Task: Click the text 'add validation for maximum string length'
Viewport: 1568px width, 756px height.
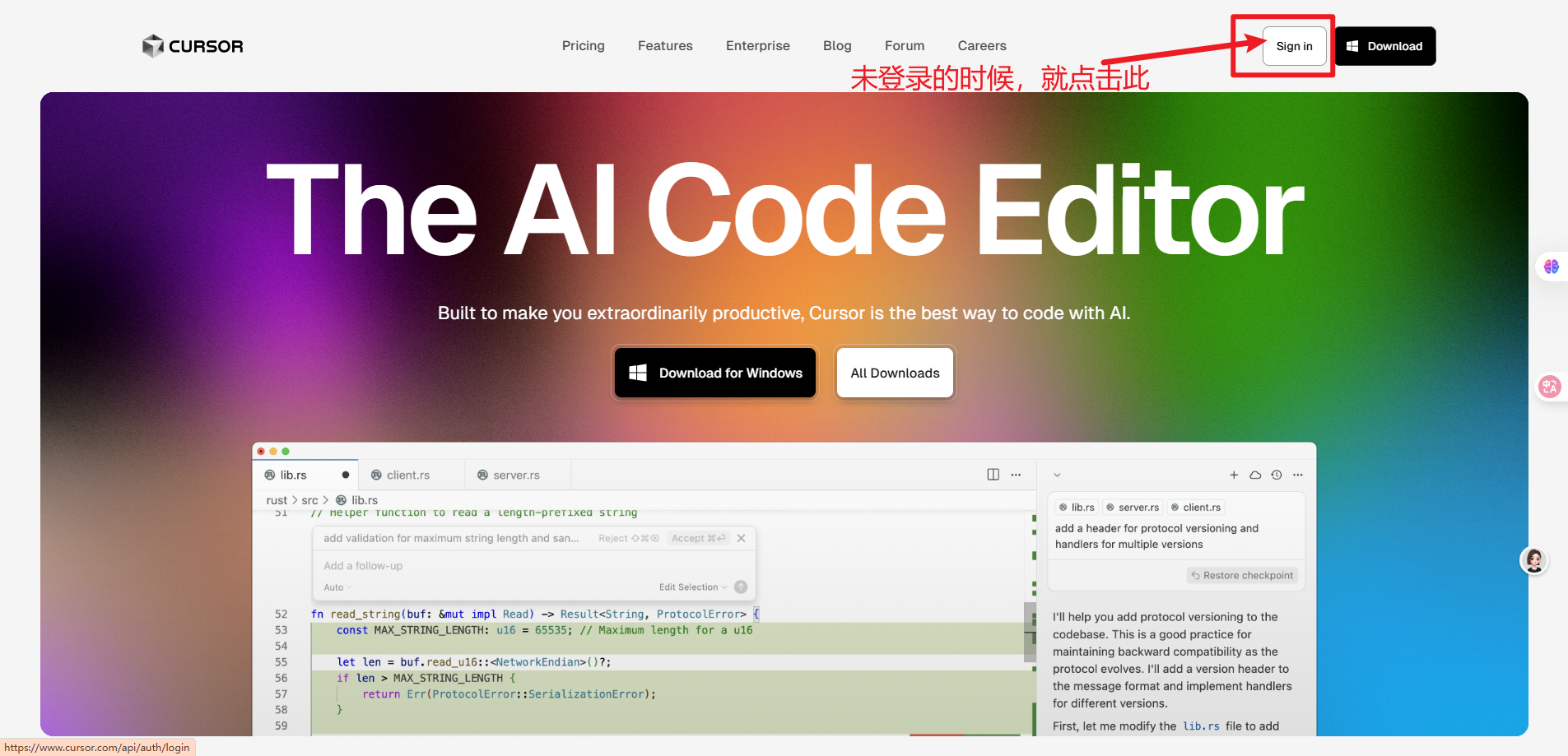Action: (451, 538)
